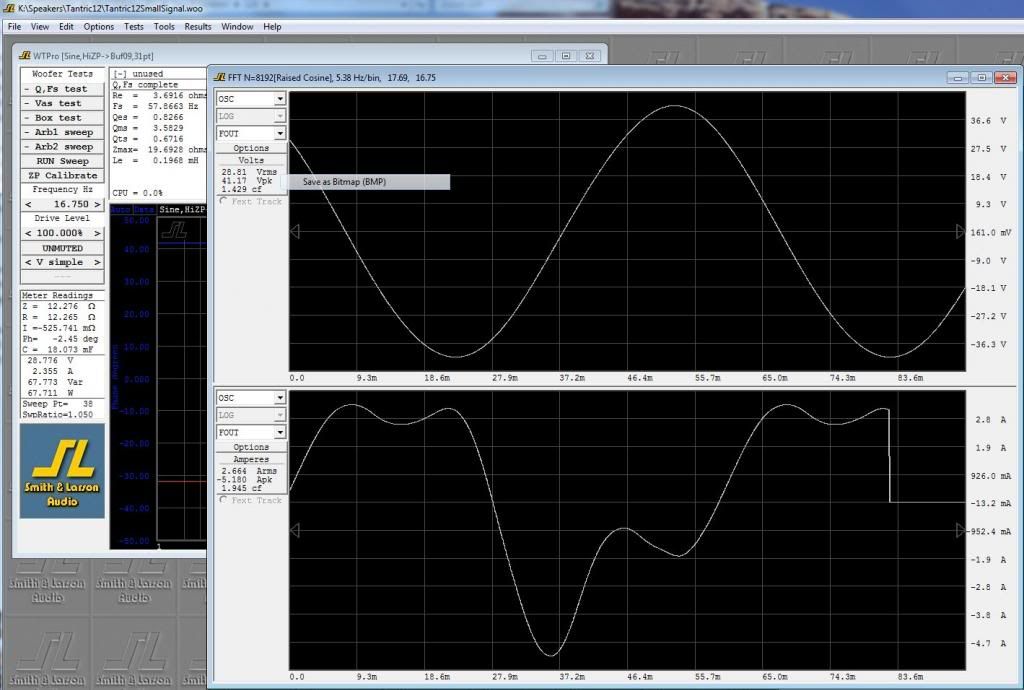Run the Q,Fs test
Image resolution: width=1024 pixels, height=690 pixels.
pos(62,89)
